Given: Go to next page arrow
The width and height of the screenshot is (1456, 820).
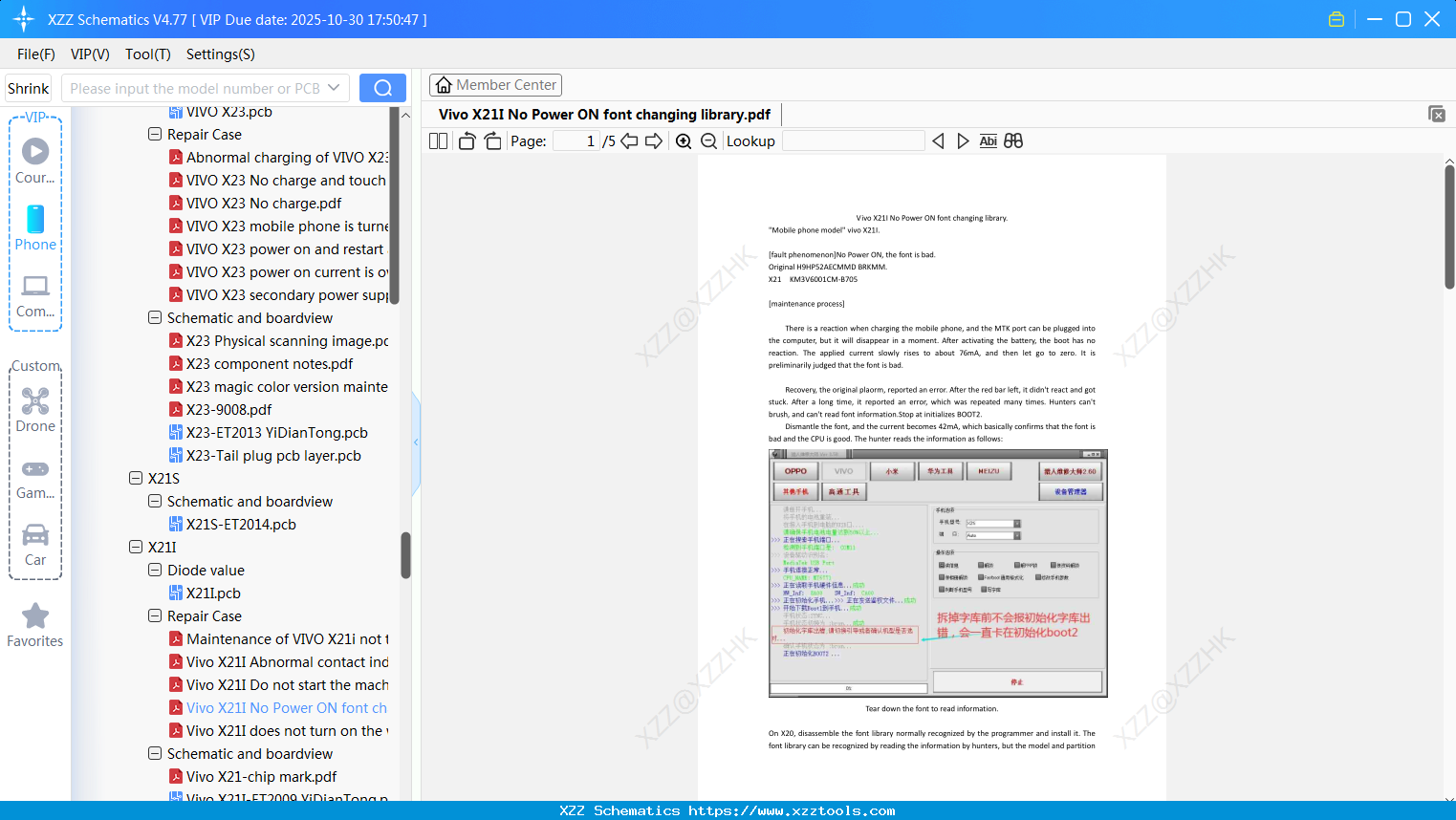Looking at the screenshot, I should pyautogui.click(x=654, y=140).
